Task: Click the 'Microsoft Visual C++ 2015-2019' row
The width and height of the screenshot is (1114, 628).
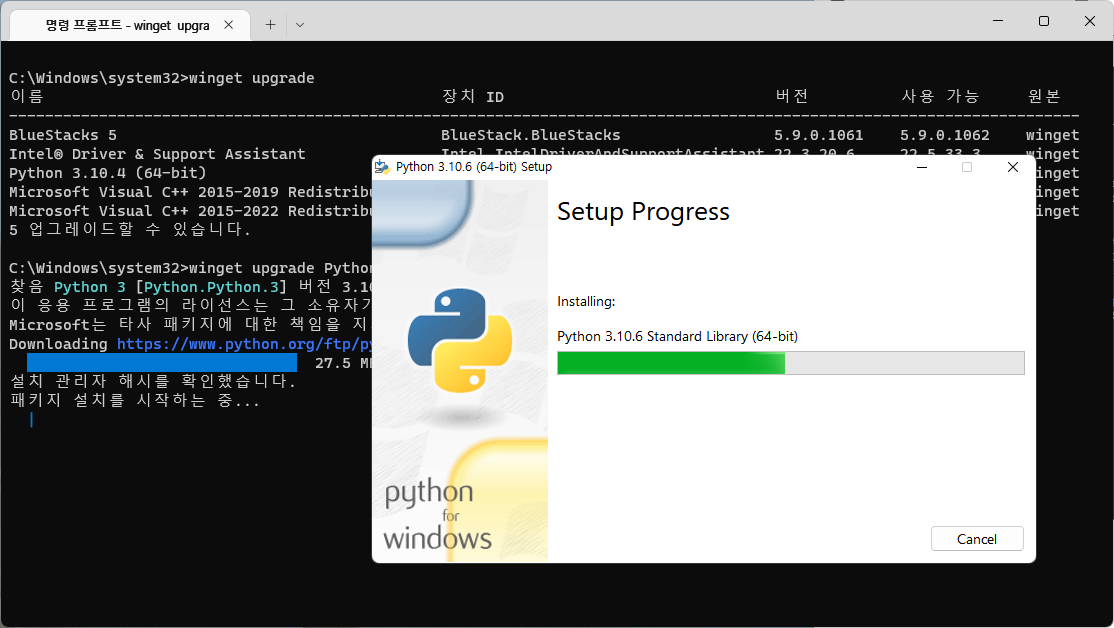Action: pos(190,192)
